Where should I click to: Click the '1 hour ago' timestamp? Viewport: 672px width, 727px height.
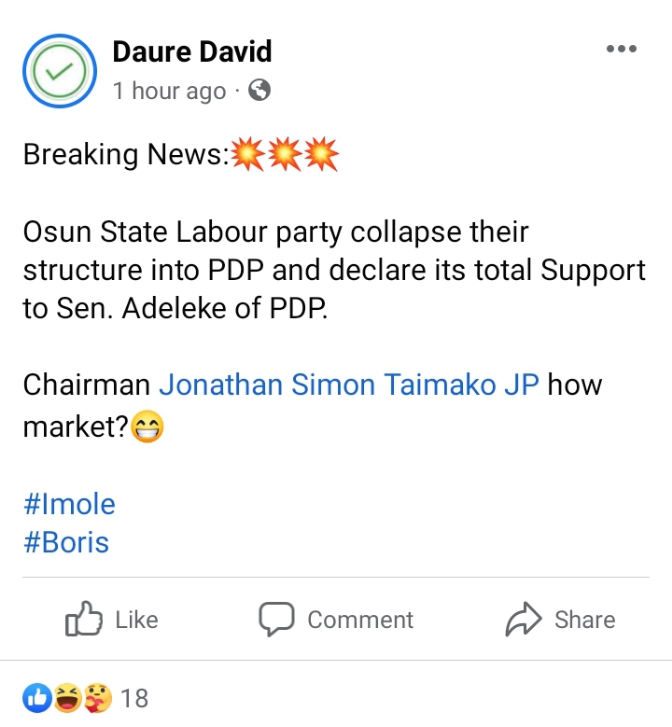[x=169, y=91]
